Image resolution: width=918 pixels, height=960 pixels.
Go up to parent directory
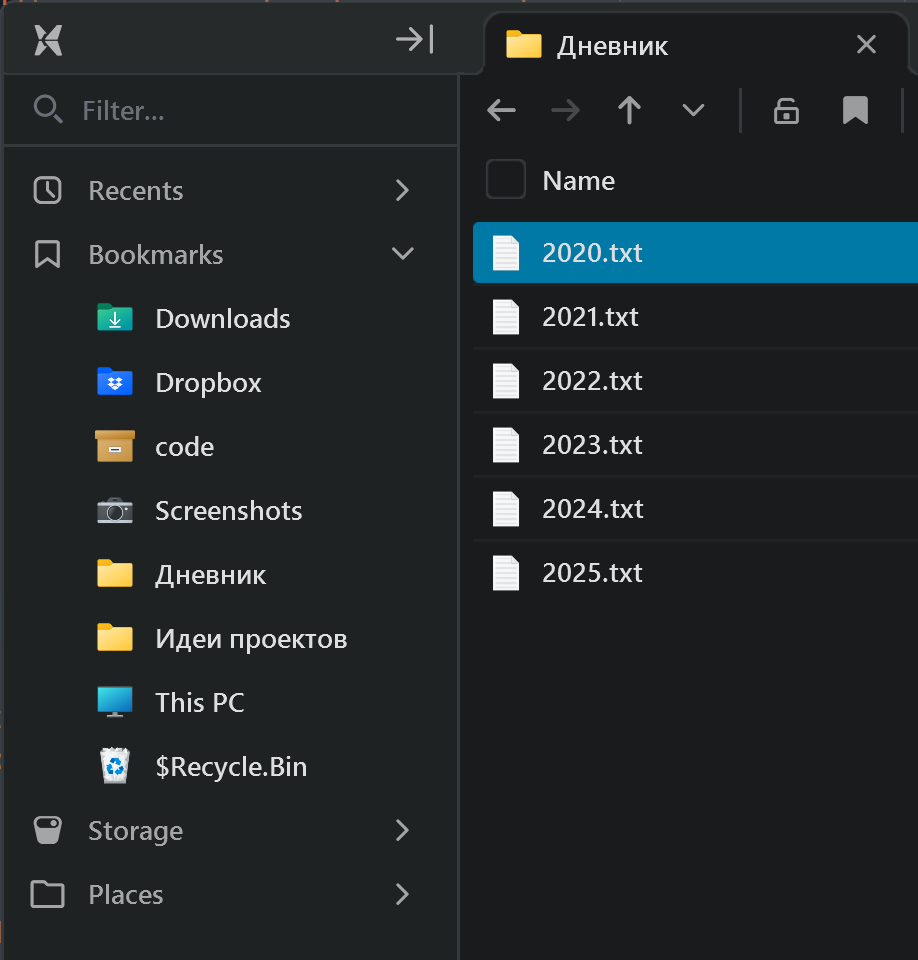[629, 110]
